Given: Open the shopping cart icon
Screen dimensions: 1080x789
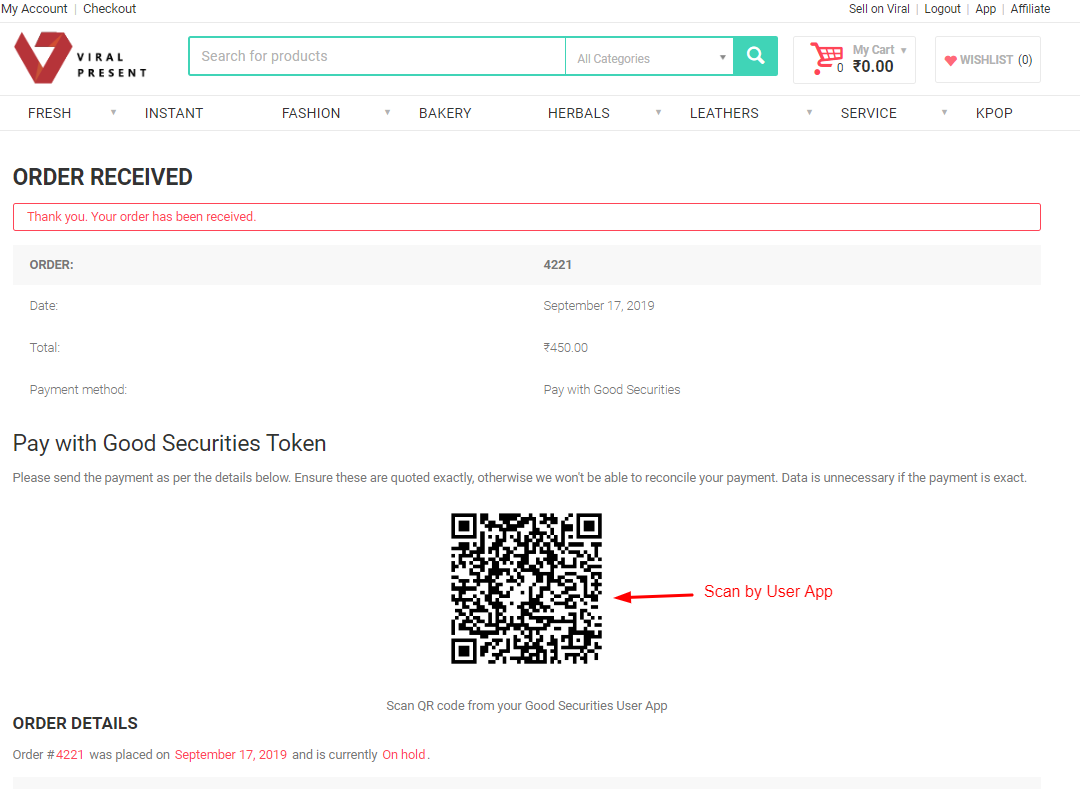Looking at the screenshot, I should pyautogui.click(x=827, y=59).
